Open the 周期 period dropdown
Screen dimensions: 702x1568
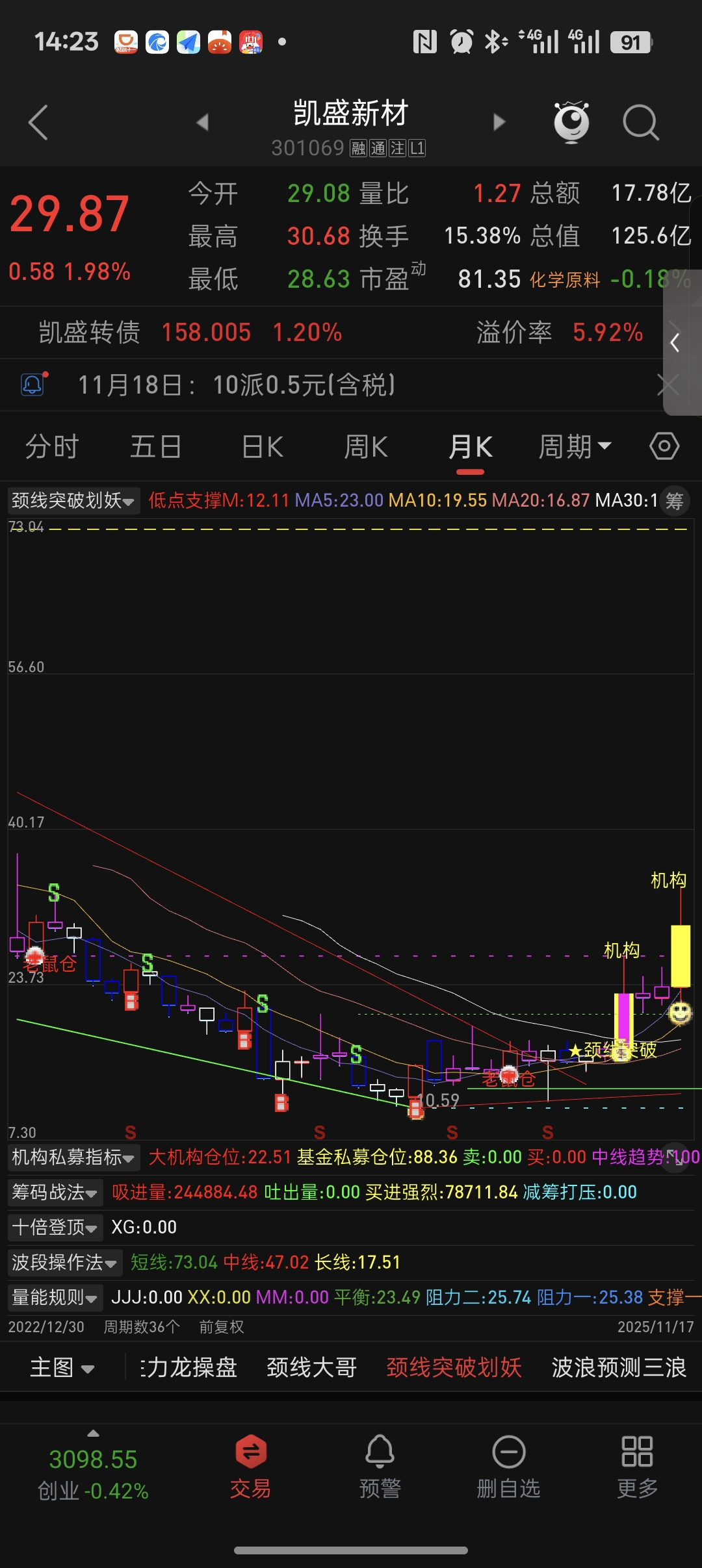click(575, 447)
